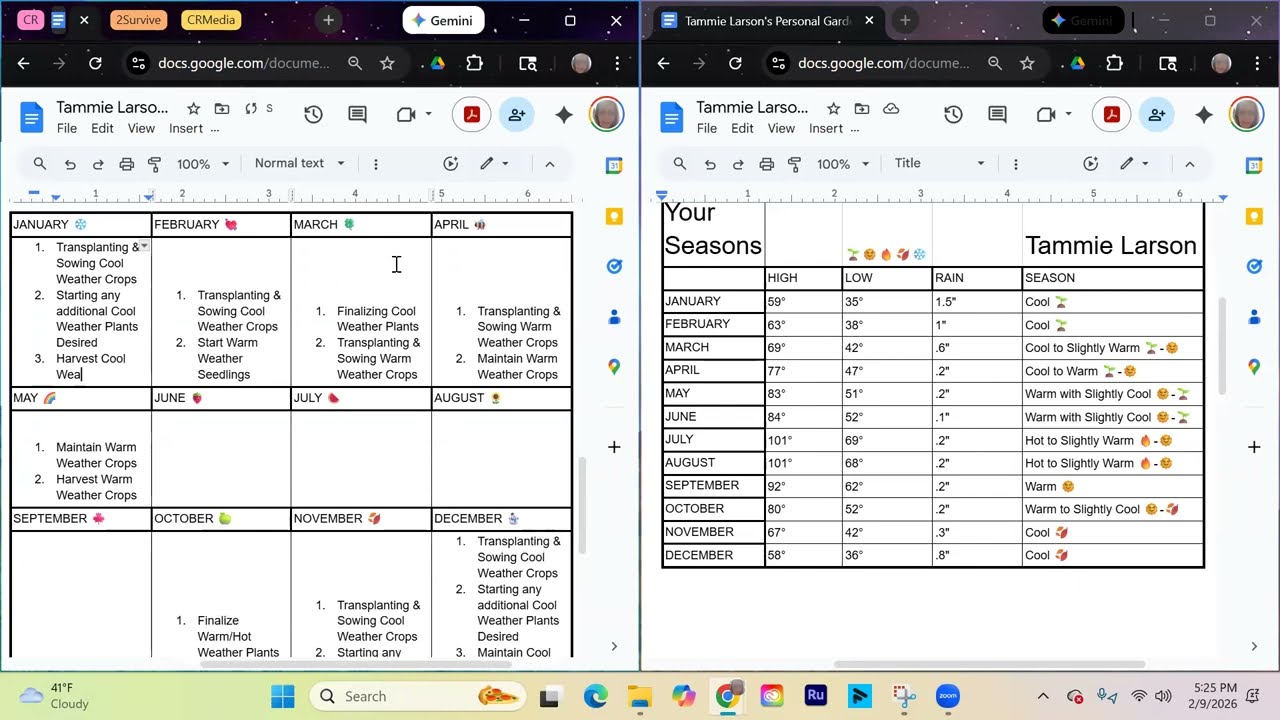Open Insert menu in right Docs window
Viewport: 1280px width, 720px height.
(x=826, y=128)
